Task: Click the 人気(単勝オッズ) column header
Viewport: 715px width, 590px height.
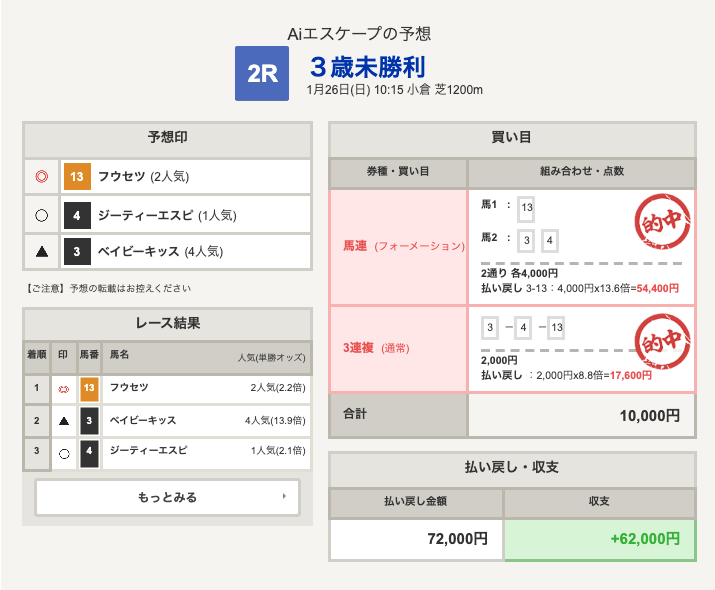Action: (271, 358)
